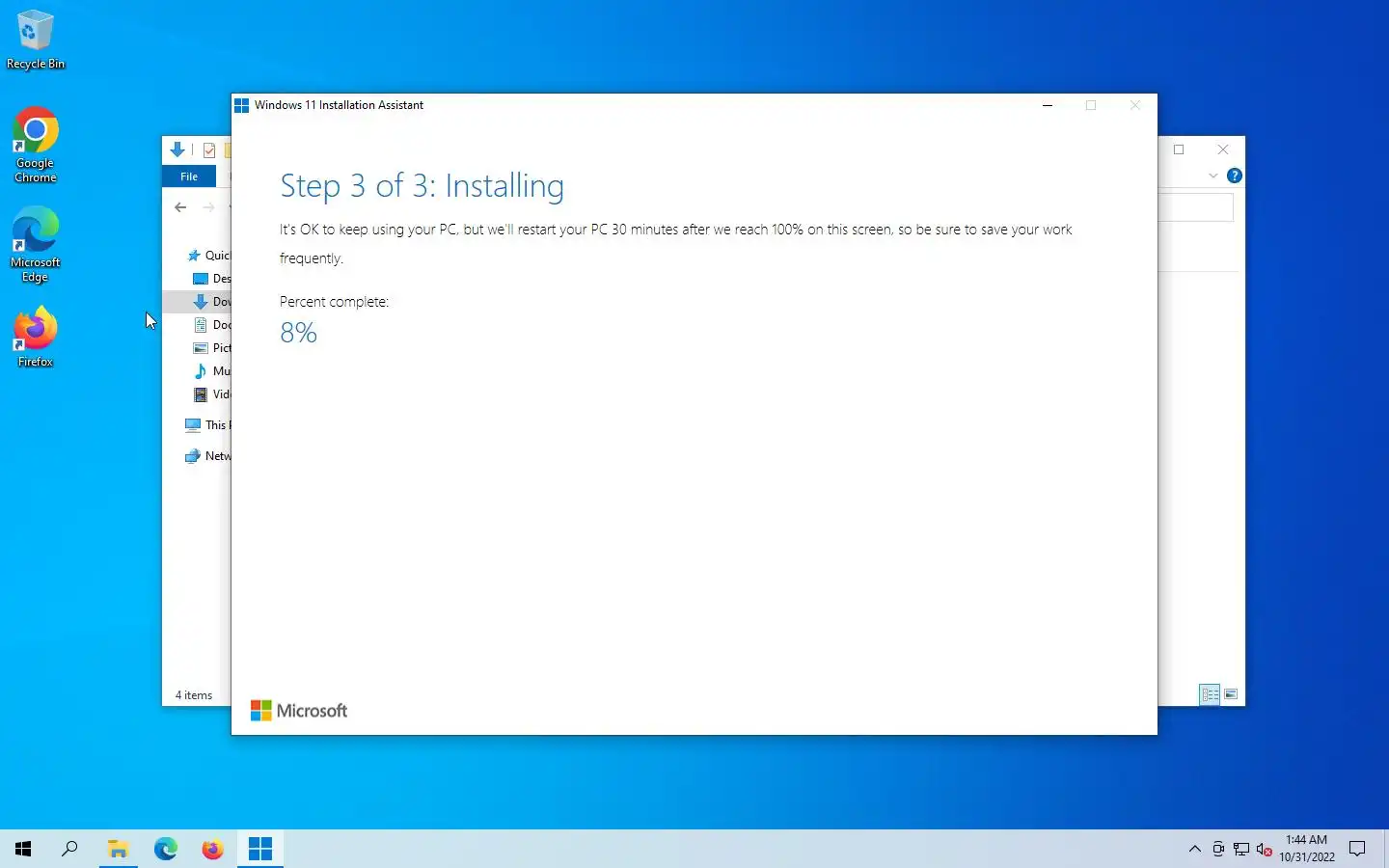
Task: Open File tab in File Explorer
Action: pos(189,176)
